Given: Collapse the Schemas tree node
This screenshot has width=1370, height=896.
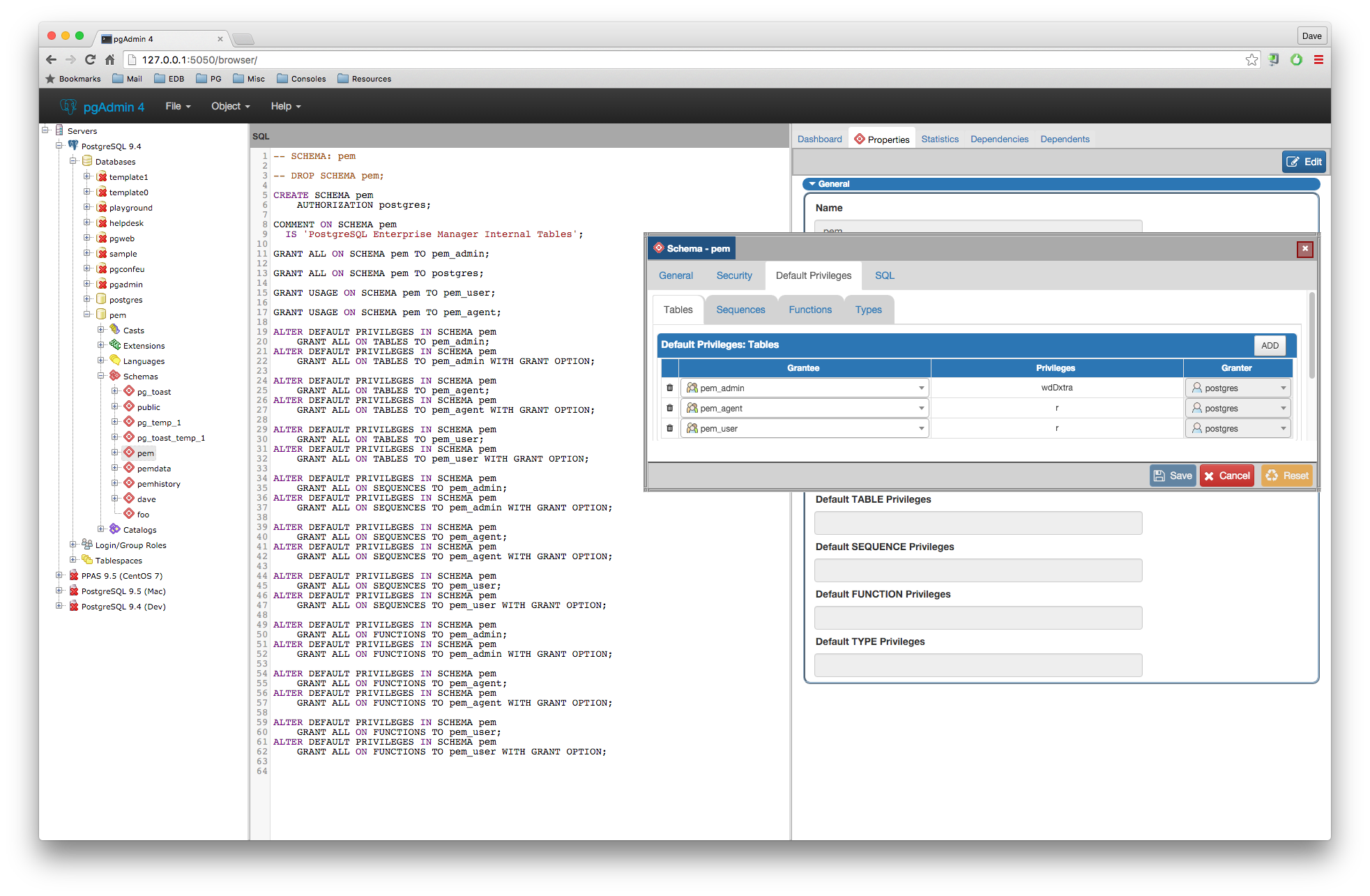Looking at the screenshot, I should coord(101,376).
